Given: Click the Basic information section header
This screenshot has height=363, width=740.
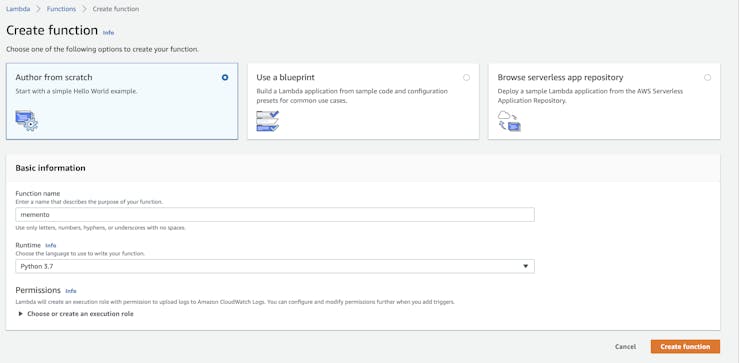Looking at the screenshot, I should [50, 168].
